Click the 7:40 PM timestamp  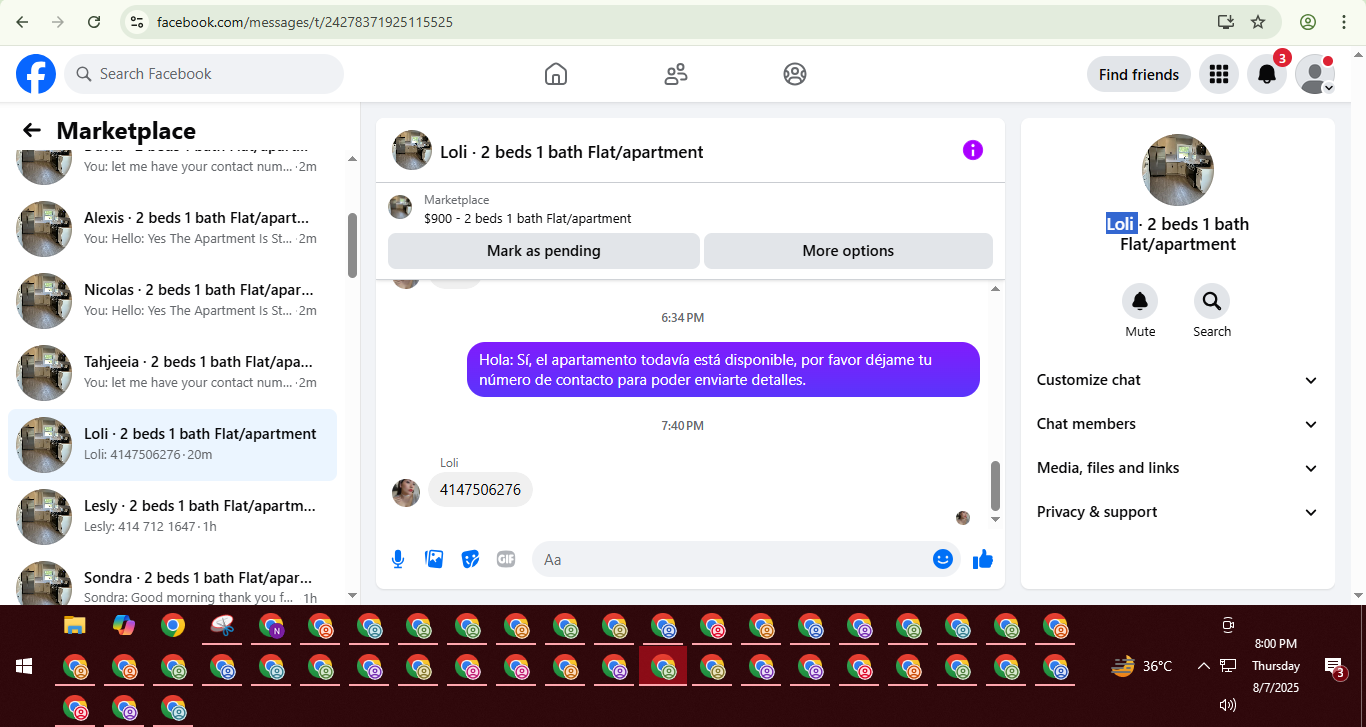click(683, 426)
